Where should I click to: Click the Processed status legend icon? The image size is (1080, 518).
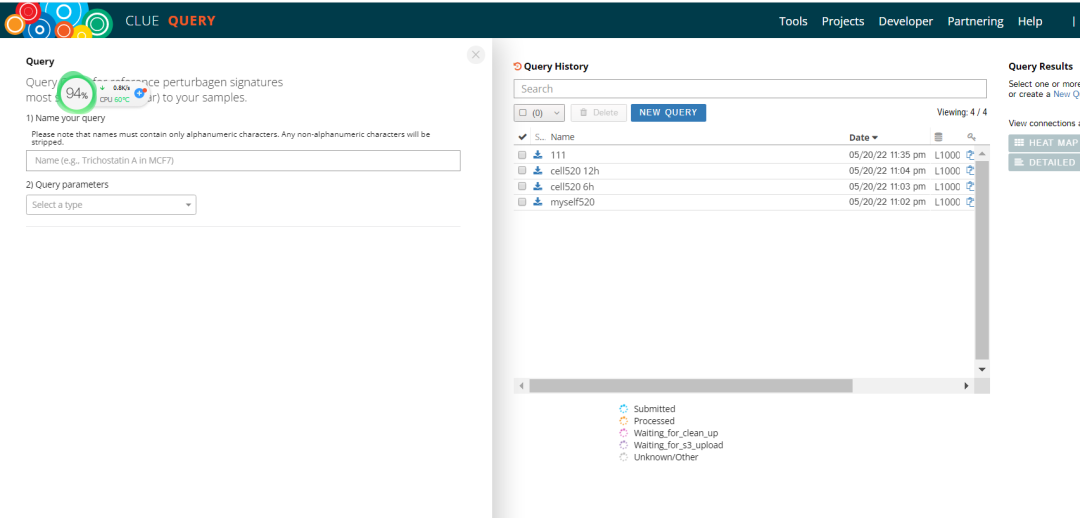624,420
